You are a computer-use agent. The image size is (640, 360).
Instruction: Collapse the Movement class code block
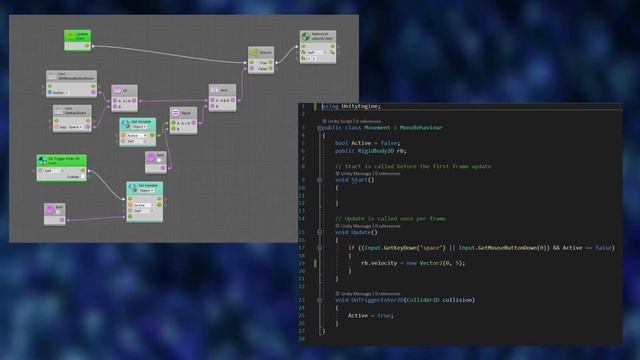coord(319,128)
